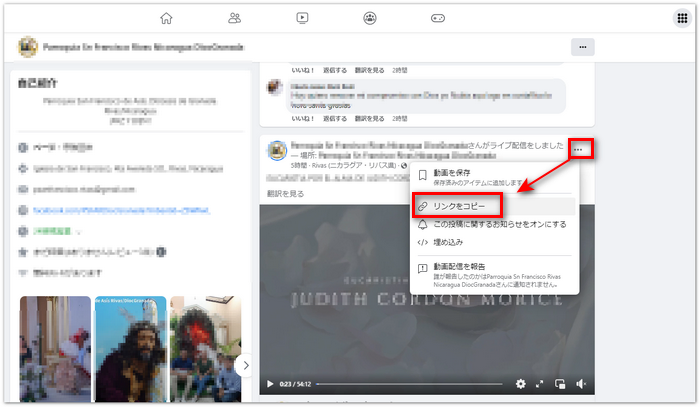Viewport: 700px width, 407px height.
Task: Show next photos with the arrow
Action: click(x=246, y=365)
